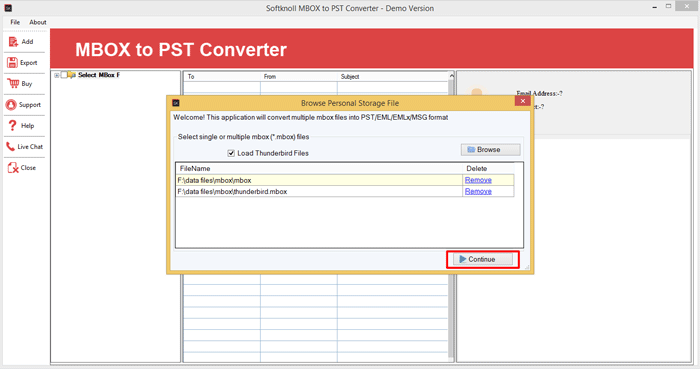Image resolution: width=700 pixels, height=369 pixels.
Task: Start Live Chat phone icon
Action: point(10,146)
